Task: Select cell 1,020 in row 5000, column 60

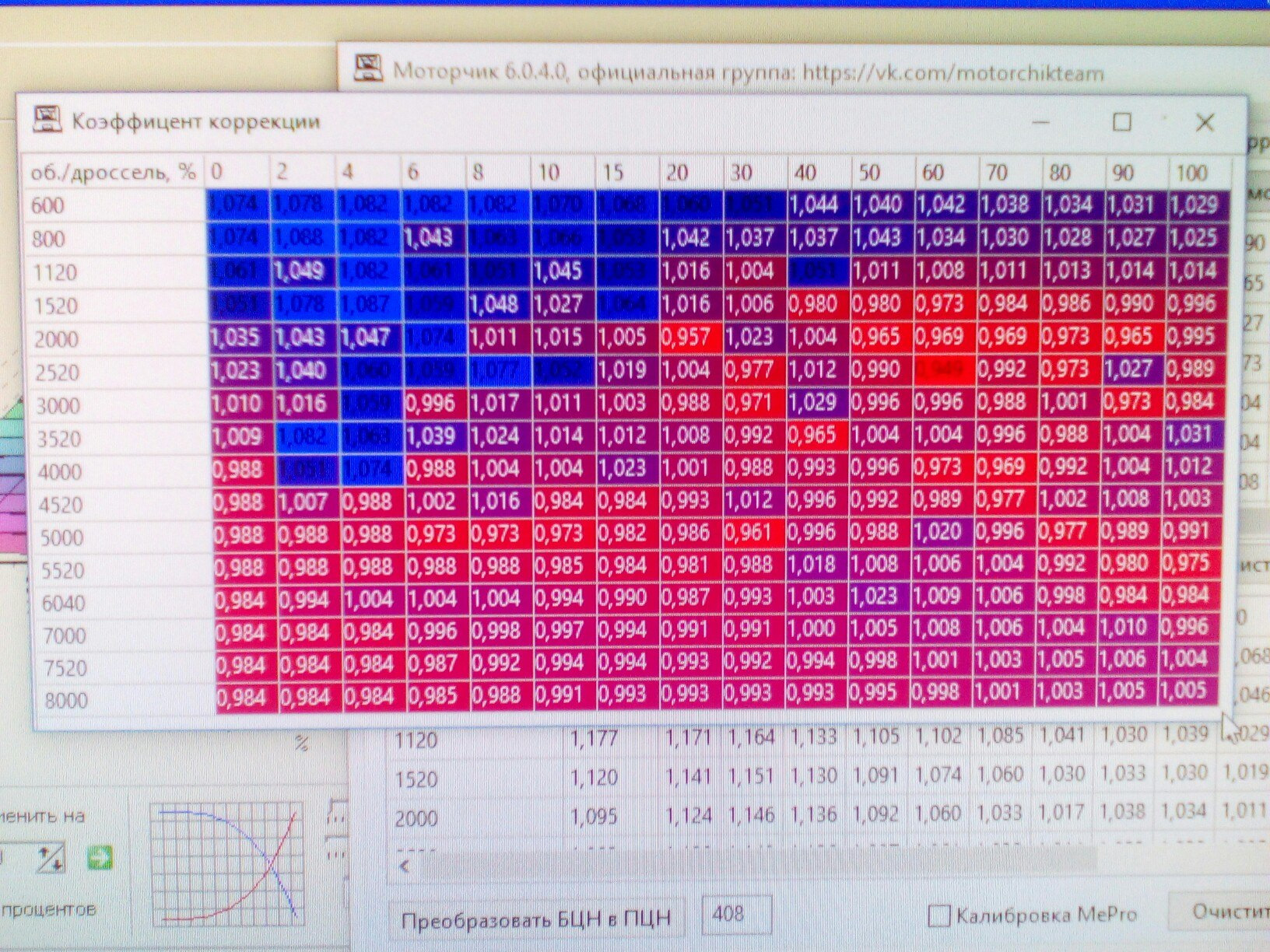Action: 942,533
